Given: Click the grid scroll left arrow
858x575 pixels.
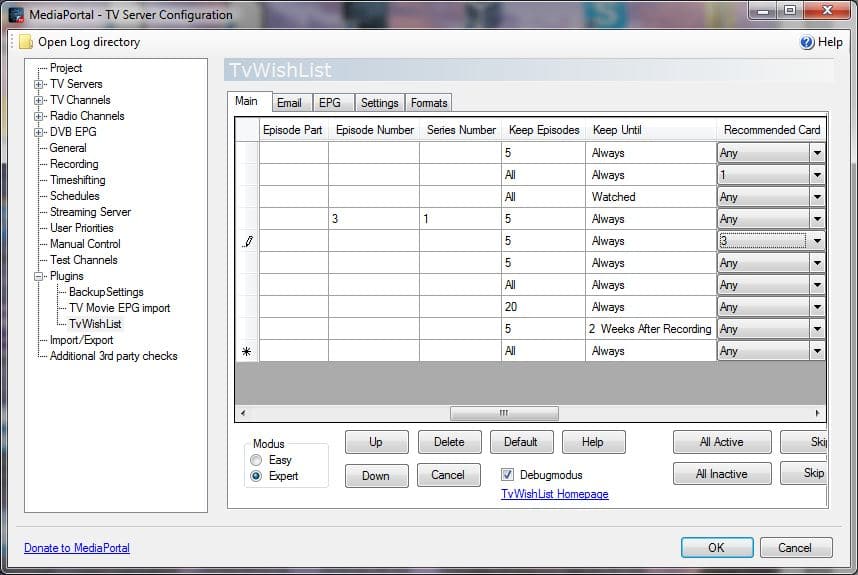Looking at the screenshot, I should (243, 413).
